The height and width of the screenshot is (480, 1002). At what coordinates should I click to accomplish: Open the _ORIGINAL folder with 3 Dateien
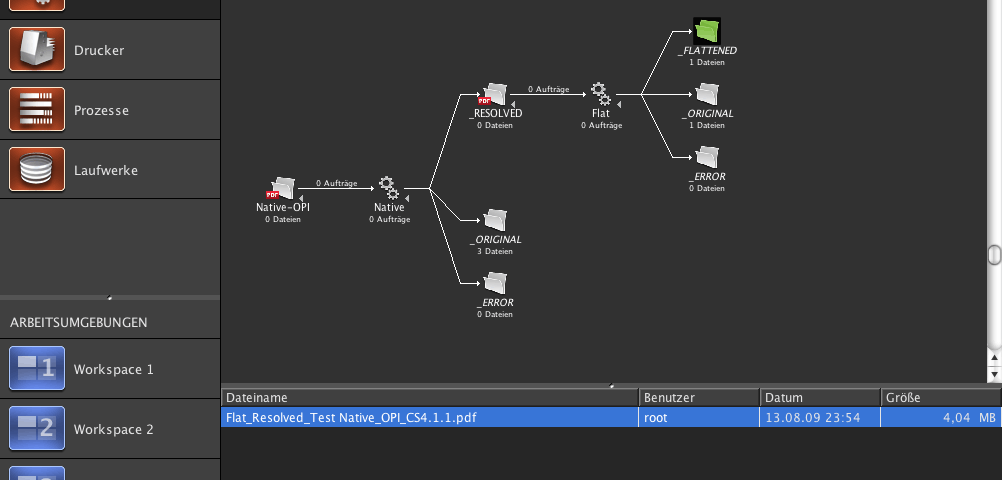pos(495,221)
